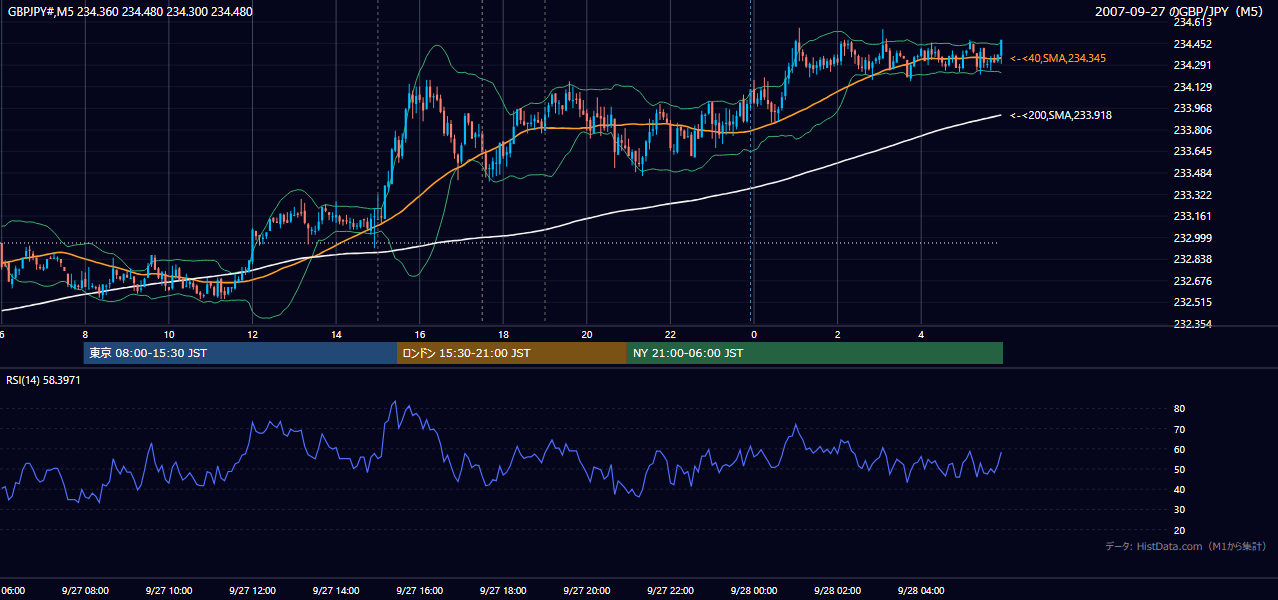Click price level 233.161 on axis
The height and width of the screenshot is (600, 1278).
pyautogui.click(x=1192, y=216)
